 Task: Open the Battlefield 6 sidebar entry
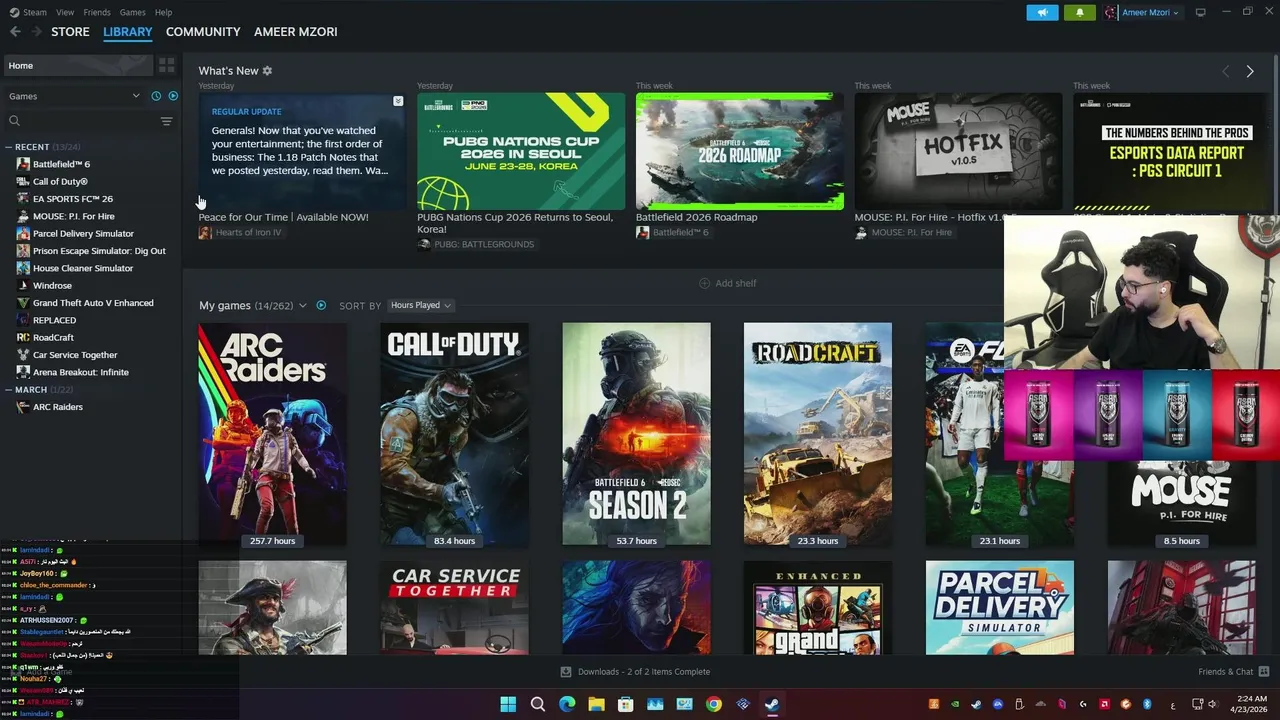pyautogui.click(x=61, y=164)
